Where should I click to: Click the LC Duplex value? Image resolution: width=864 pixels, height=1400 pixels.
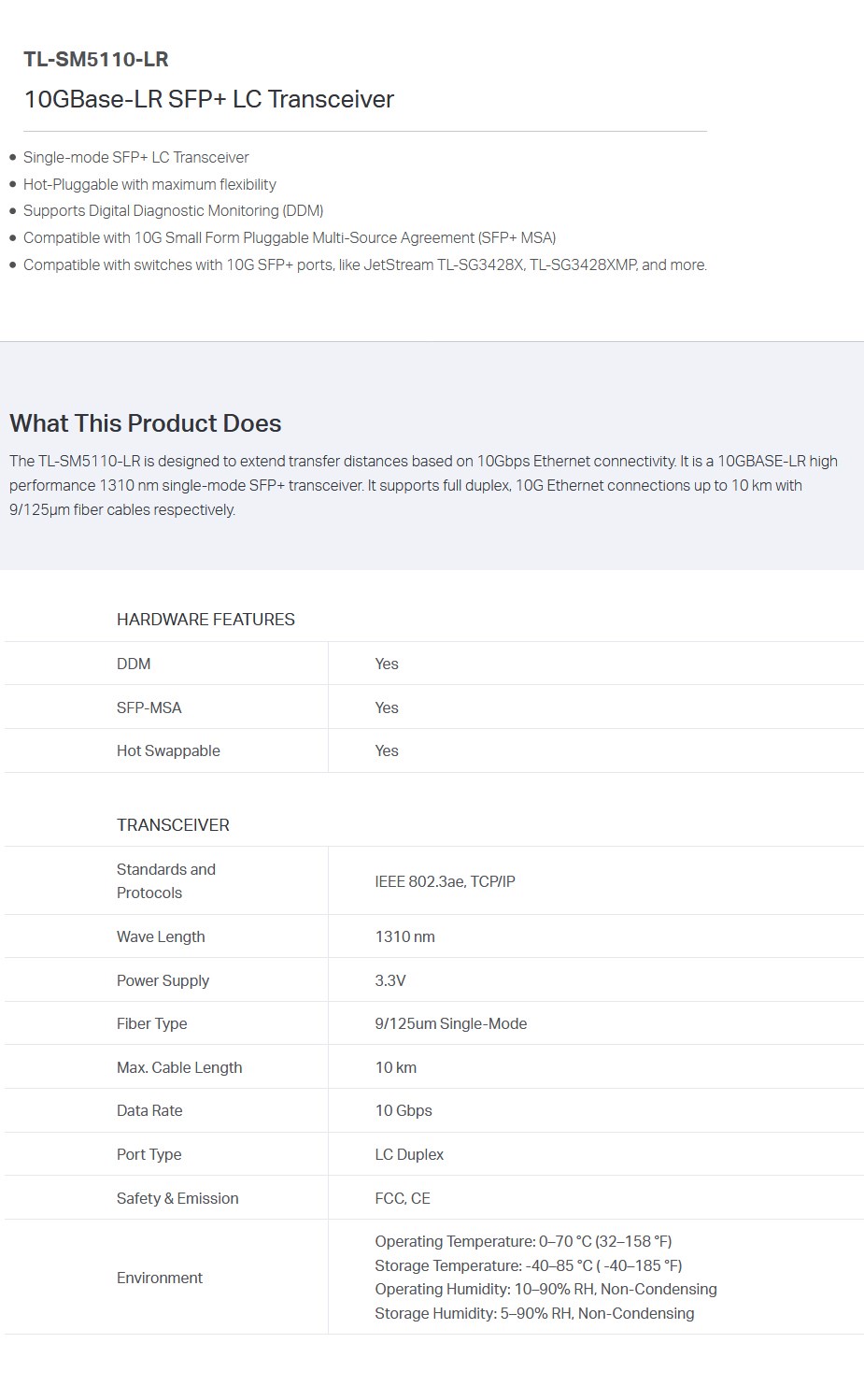[x=409, y=1154]
